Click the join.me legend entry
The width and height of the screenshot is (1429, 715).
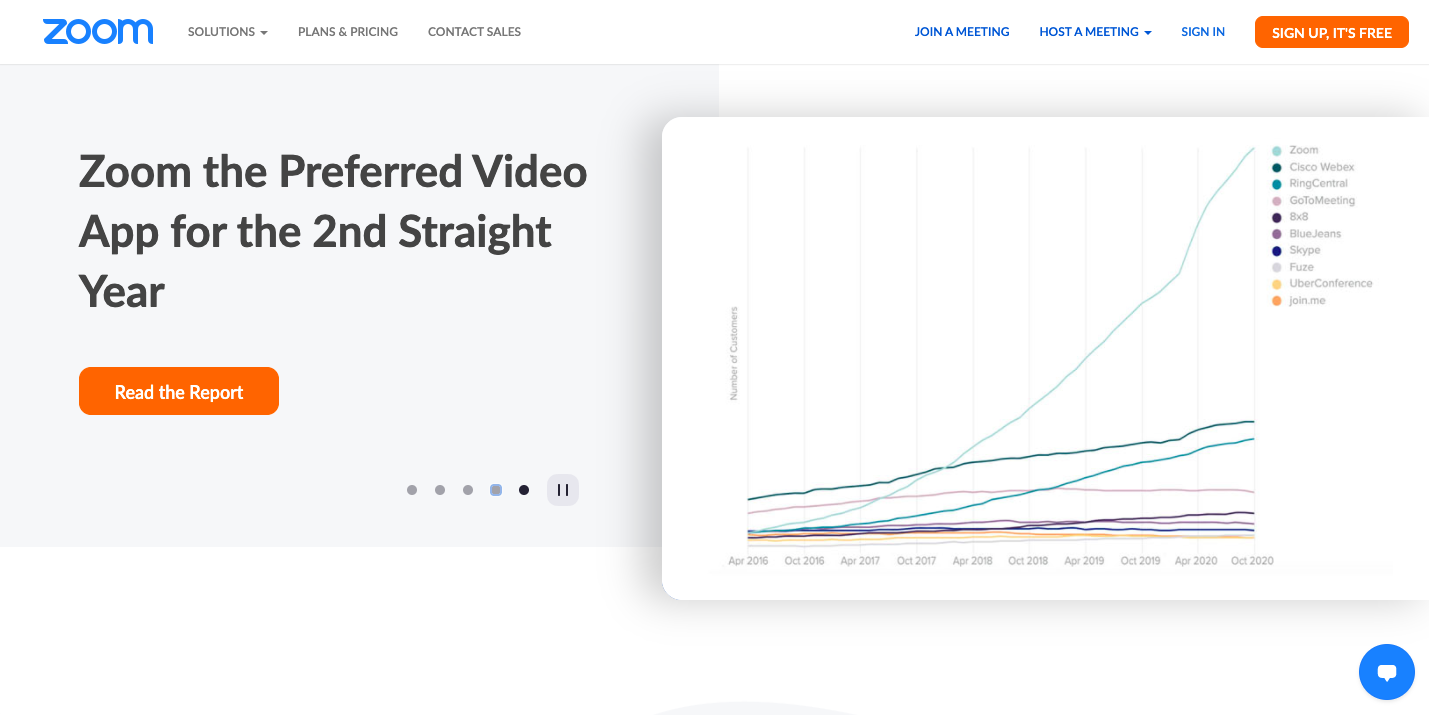(x=1299, y=300)
